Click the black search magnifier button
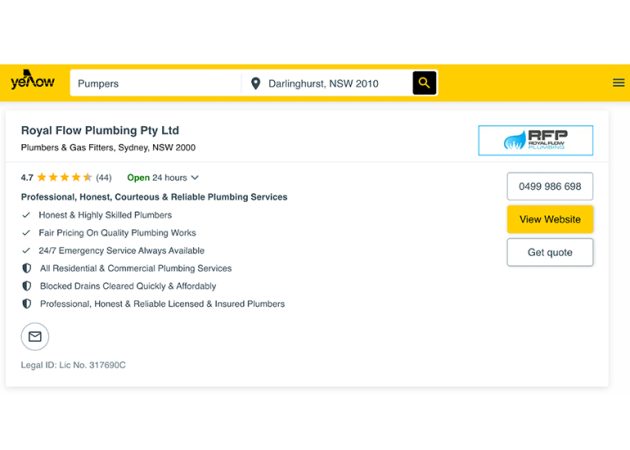 424,83
